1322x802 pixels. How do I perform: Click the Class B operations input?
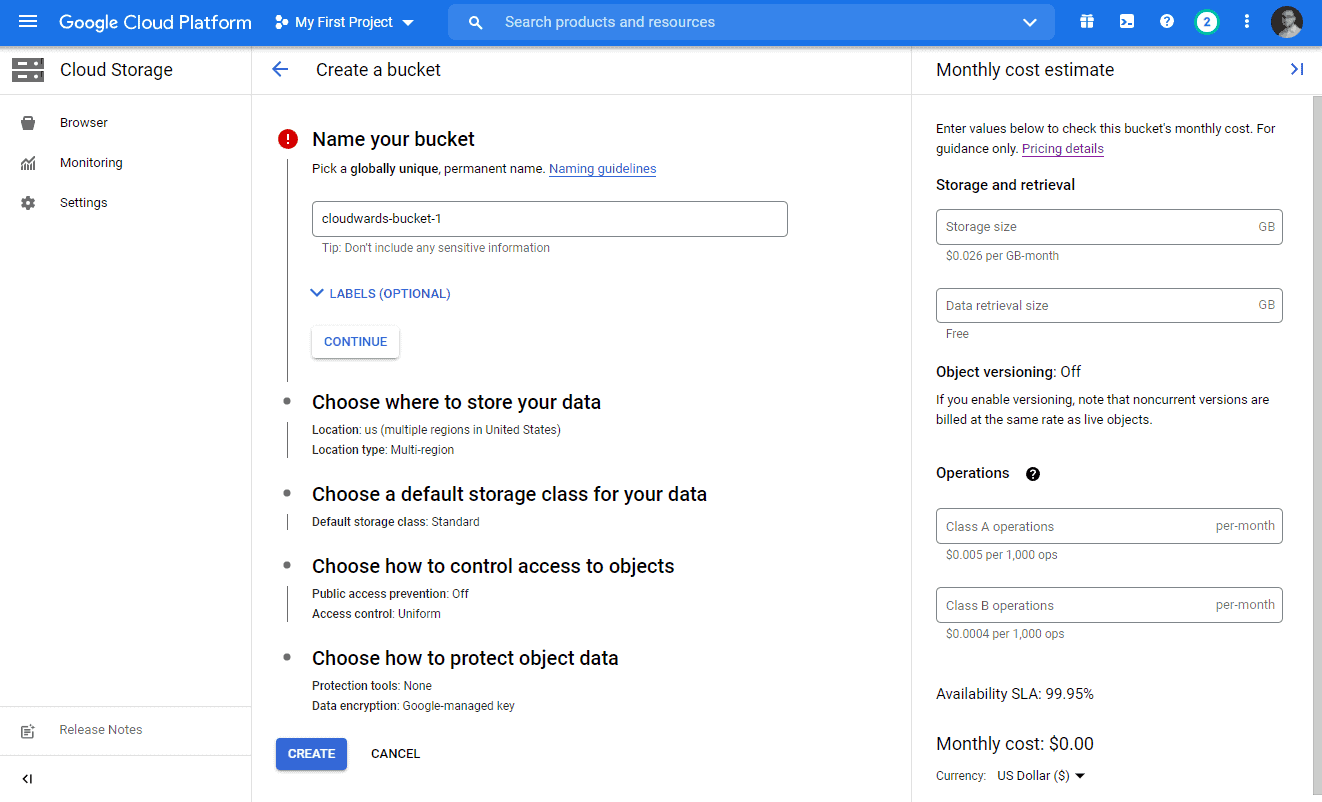1109,605
